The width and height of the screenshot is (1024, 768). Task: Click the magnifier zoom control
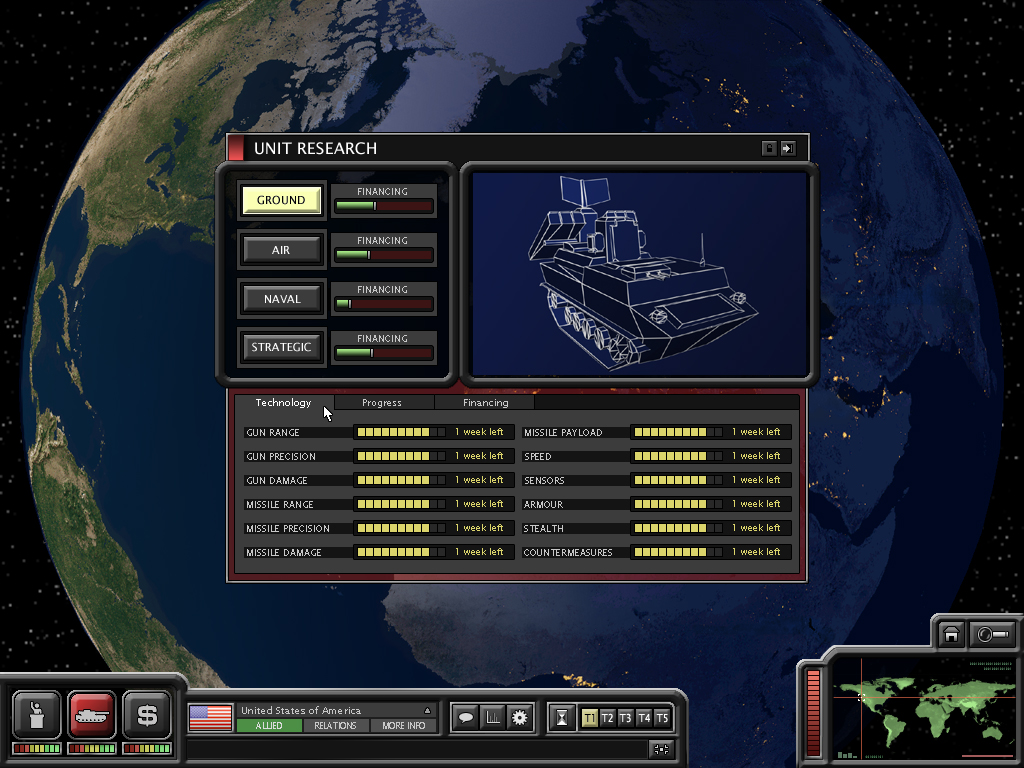click(993, 634)
